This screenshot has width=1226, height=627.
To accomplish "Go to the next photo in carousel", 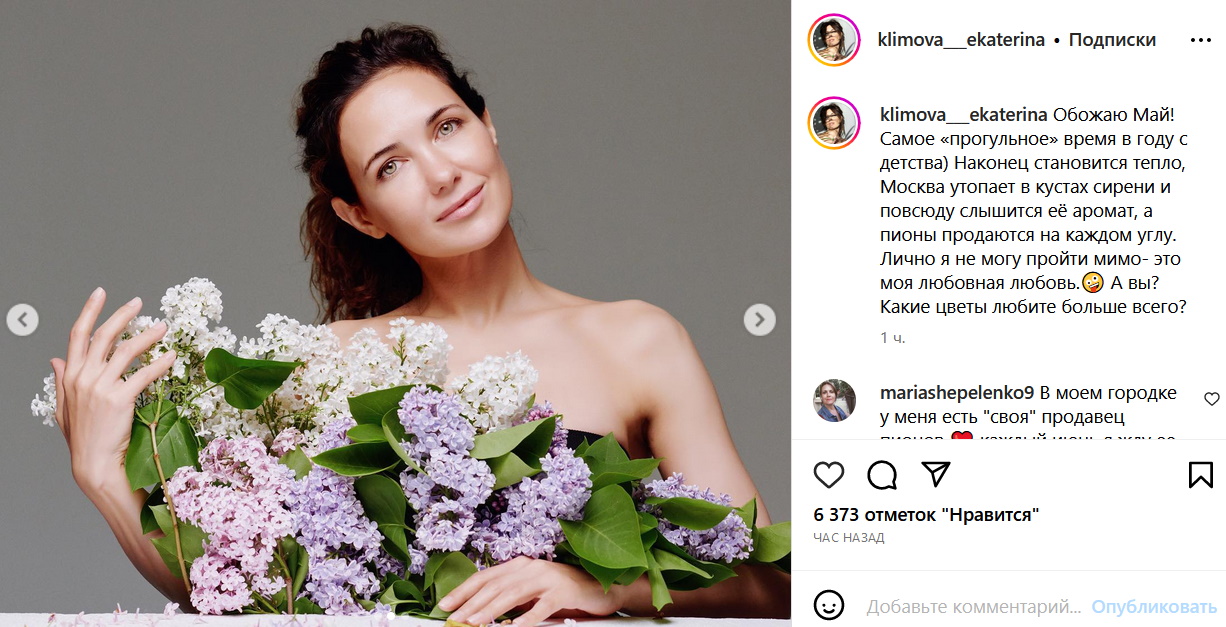I will click(x=759, y=320).
